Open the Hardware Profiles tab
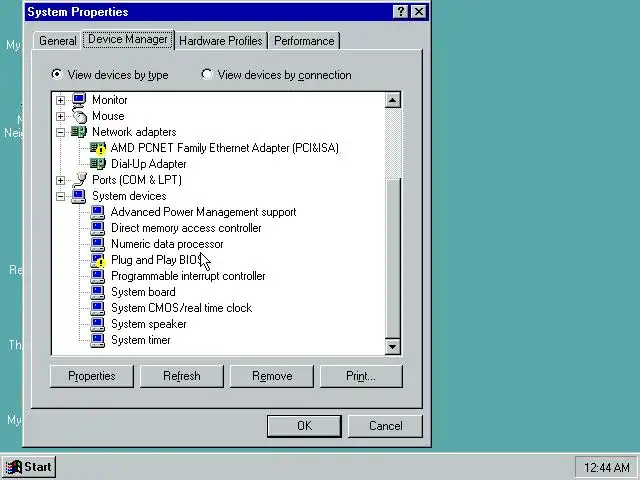The image size is (640, 480). pos(221,41)
